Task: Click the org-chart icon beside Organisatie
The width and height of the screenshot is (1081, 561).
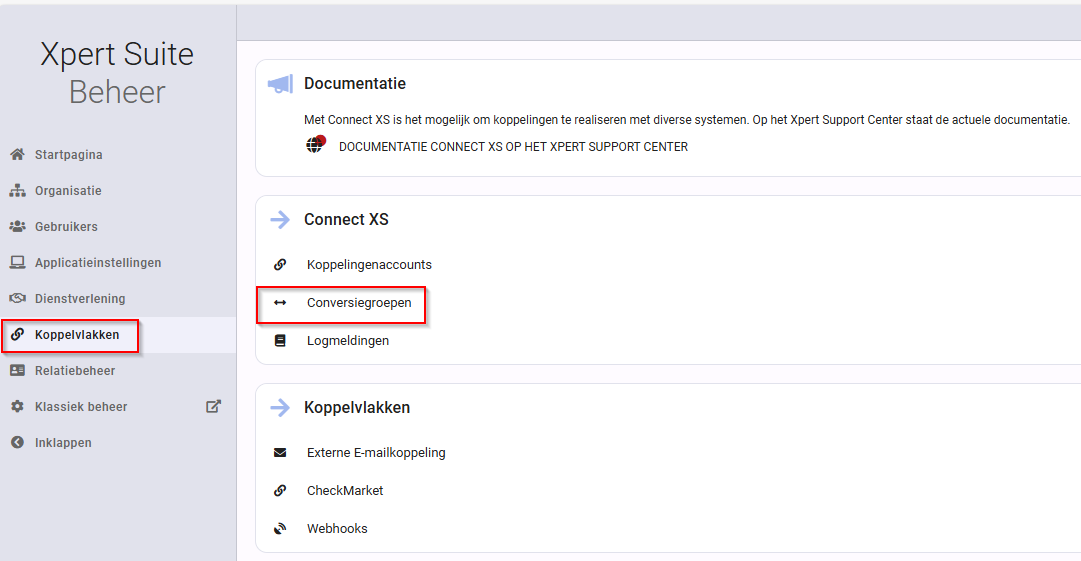Action: [17, 190]
